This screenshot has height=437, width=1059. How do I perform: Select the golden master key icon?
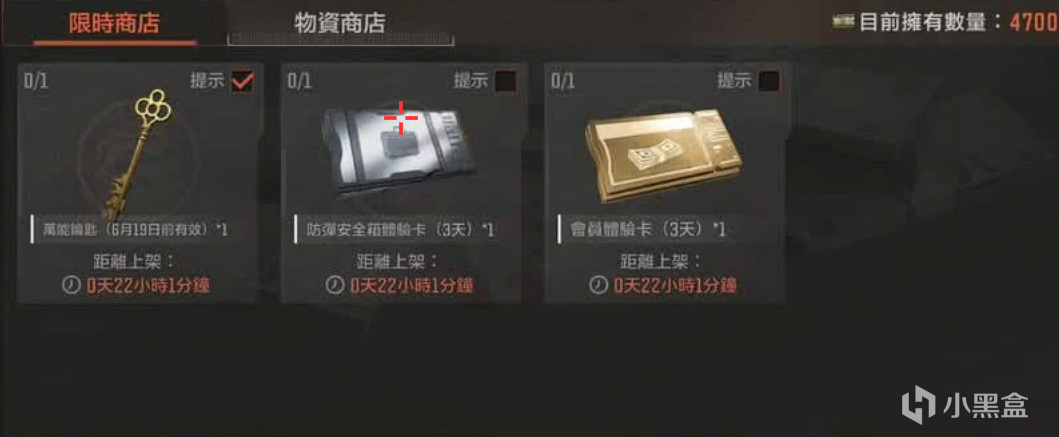click(x=137, y=153)
